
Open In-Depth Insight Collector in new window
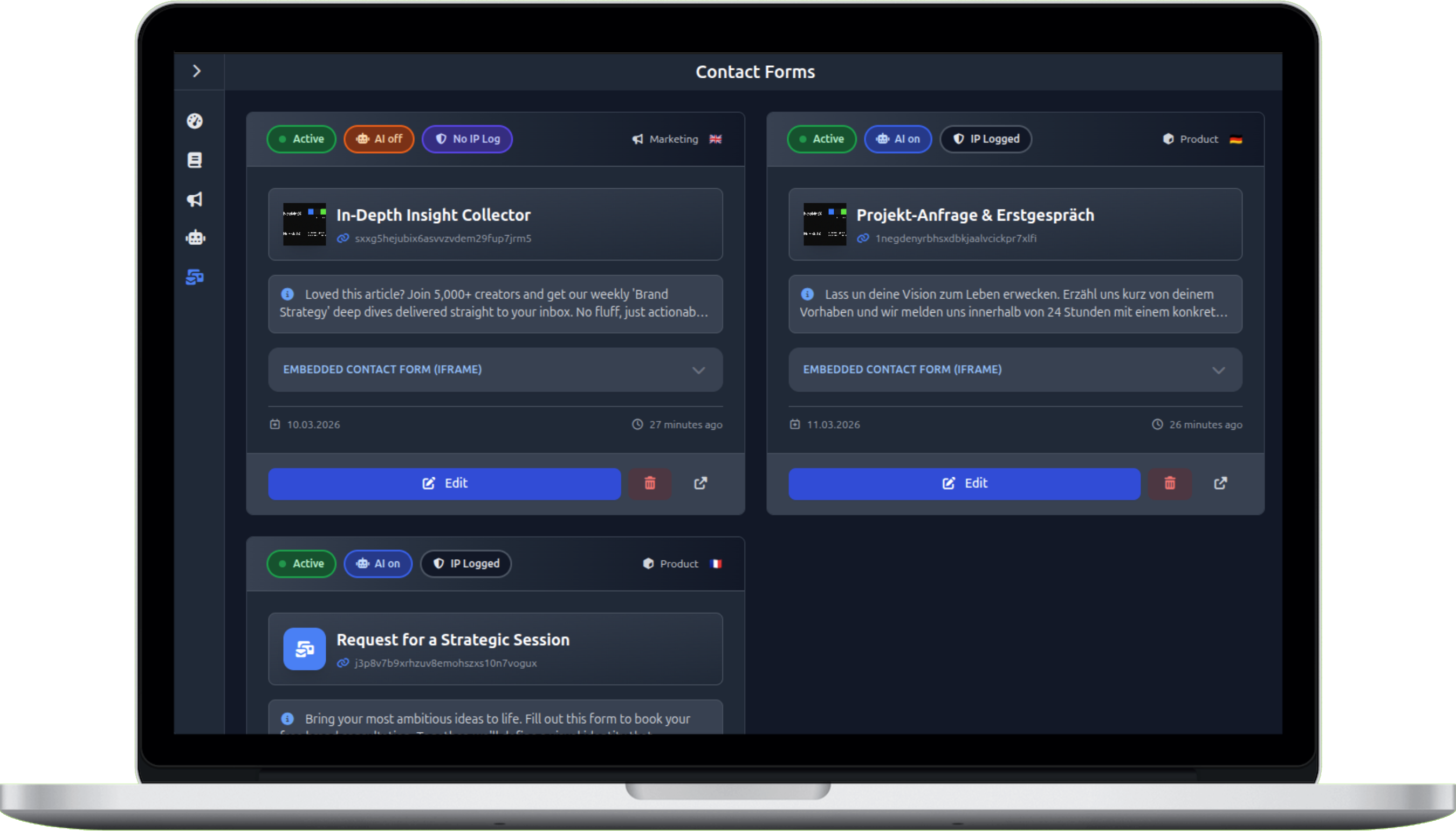(700, 483)
